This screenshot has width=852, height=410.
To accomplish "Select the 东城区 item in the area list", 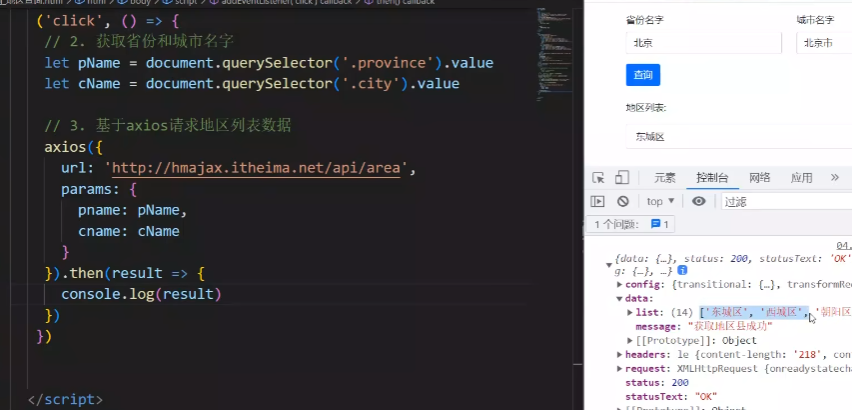I will 739,137.
